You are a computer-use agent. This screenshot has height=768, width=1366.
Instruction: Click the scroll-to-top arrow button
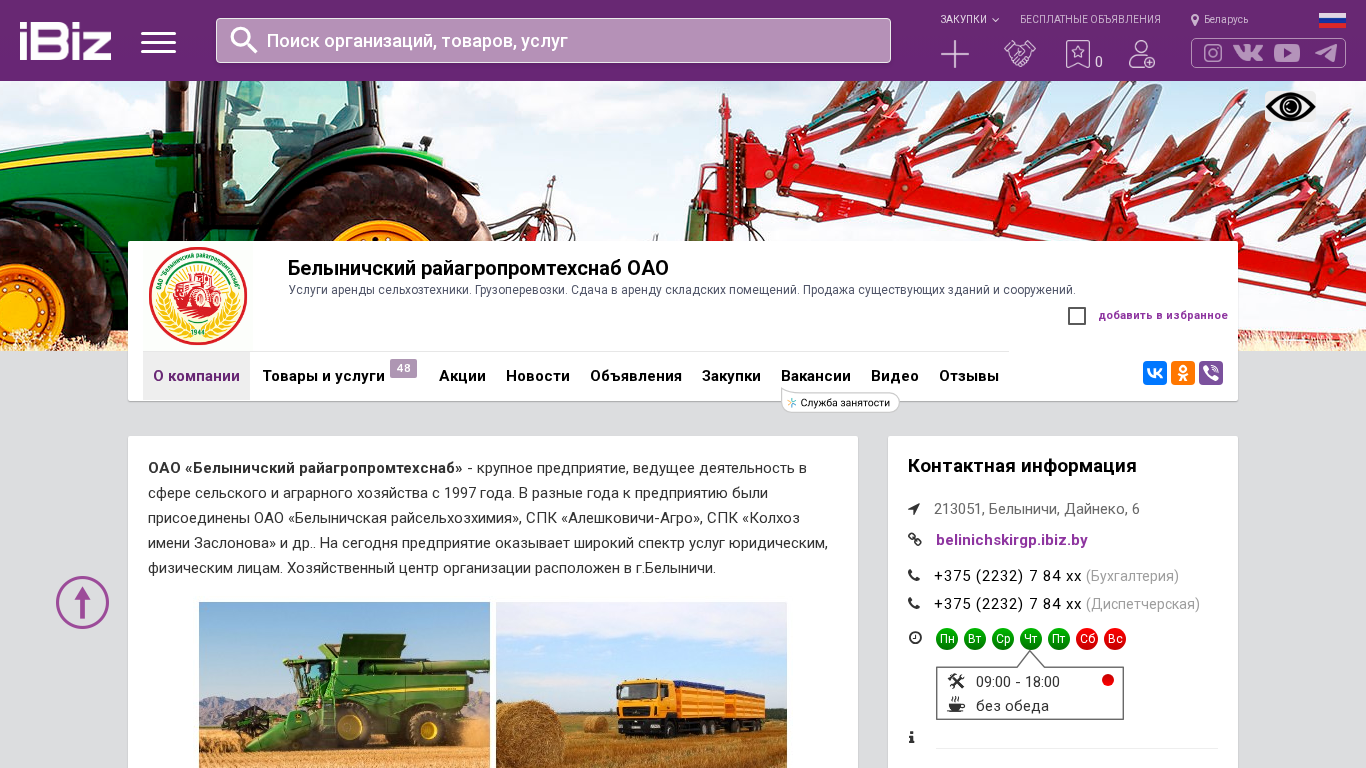click(82, 602)
